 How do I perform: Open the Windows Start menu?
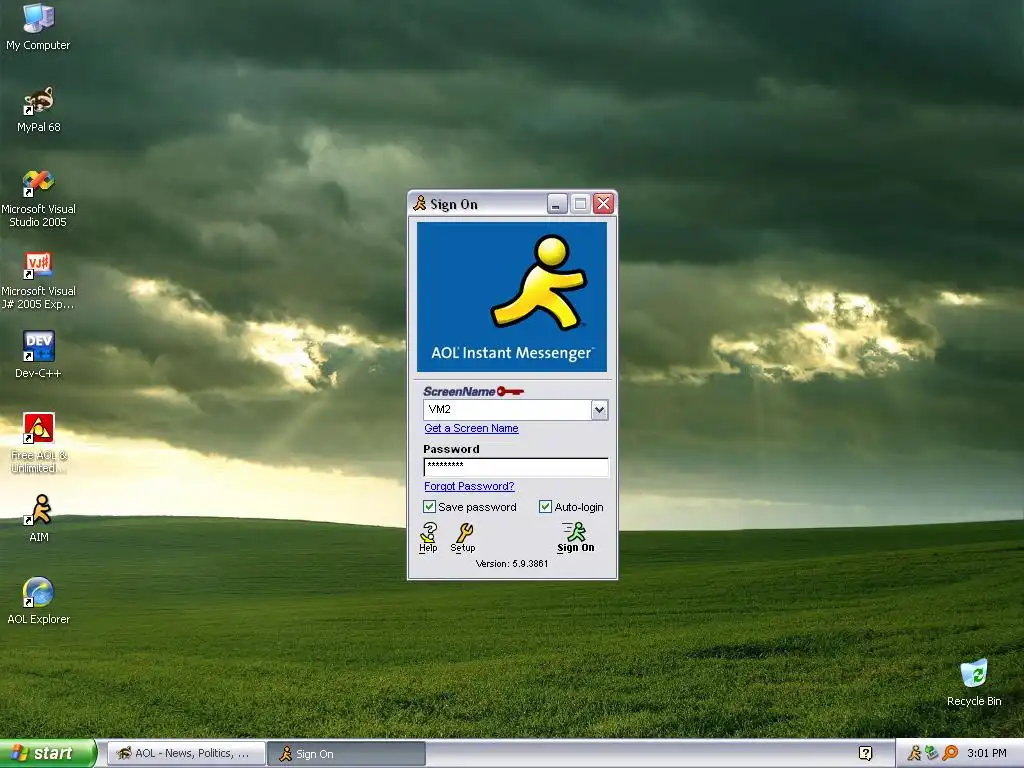47,753
